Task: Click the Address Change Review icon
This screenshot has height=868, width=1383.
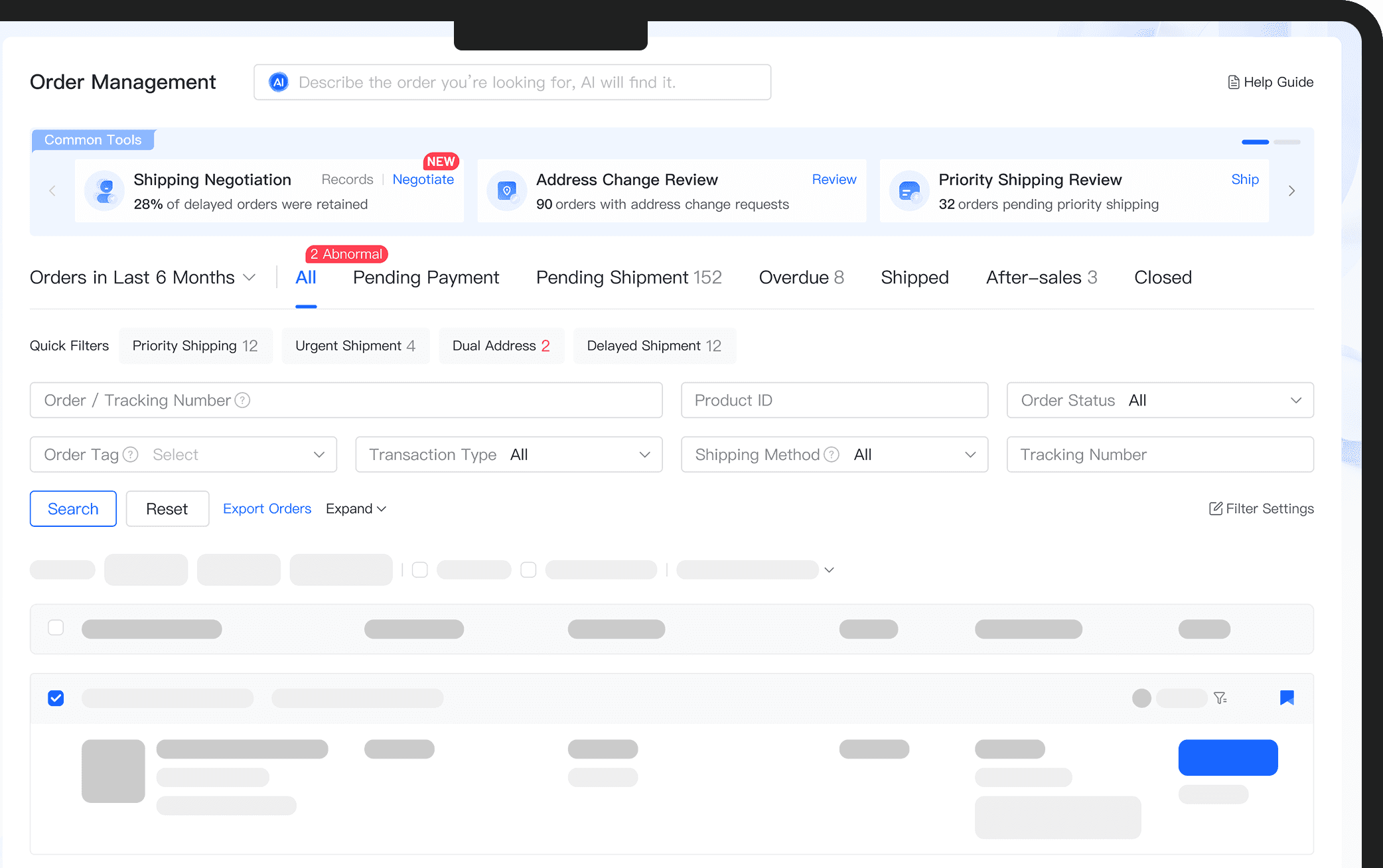Action: click(x=507, y=191)
